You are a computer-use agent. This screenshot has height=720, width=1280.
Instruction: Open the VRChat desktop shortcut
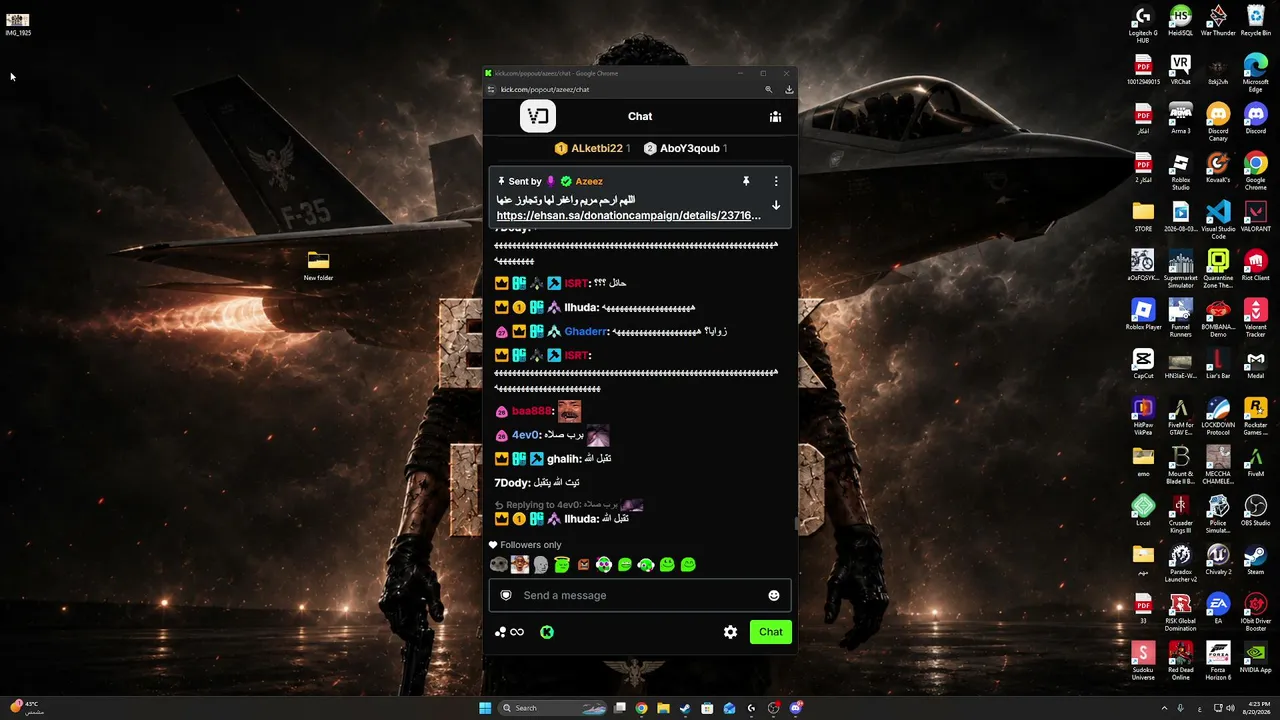[1181, 70]
